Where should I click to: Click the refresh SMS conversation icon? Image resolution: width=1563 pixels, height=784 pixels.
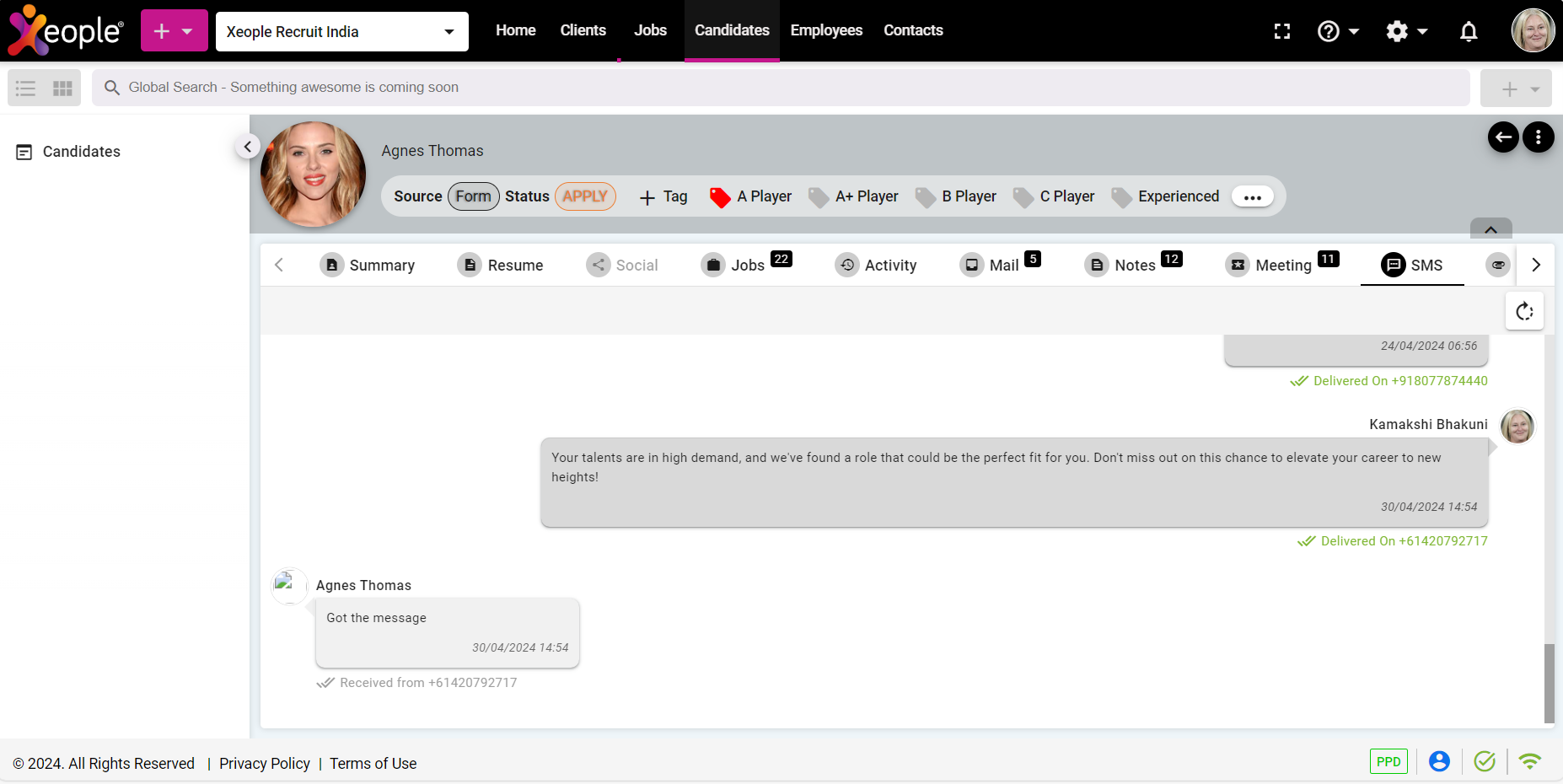[1524, 312]
